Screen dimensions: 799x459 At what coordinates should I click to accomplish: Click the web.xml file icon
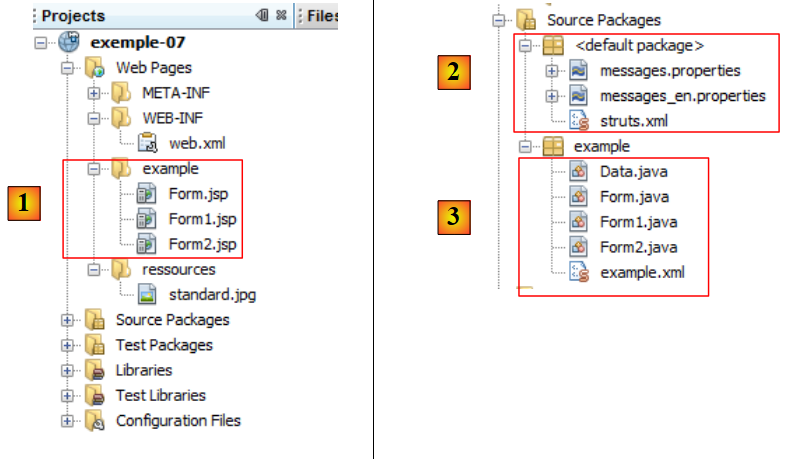pyautogui.click(x=146, y=144)
